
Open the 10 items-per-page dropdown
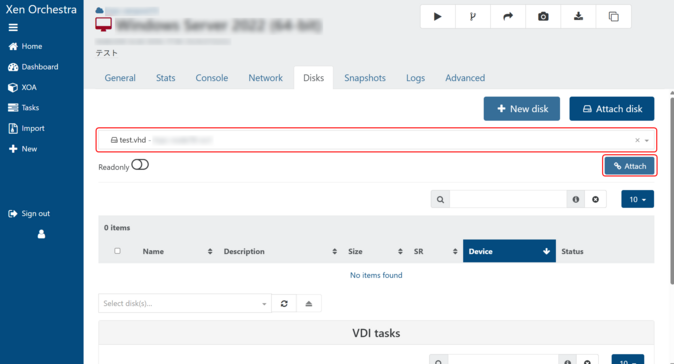(637, 199)
